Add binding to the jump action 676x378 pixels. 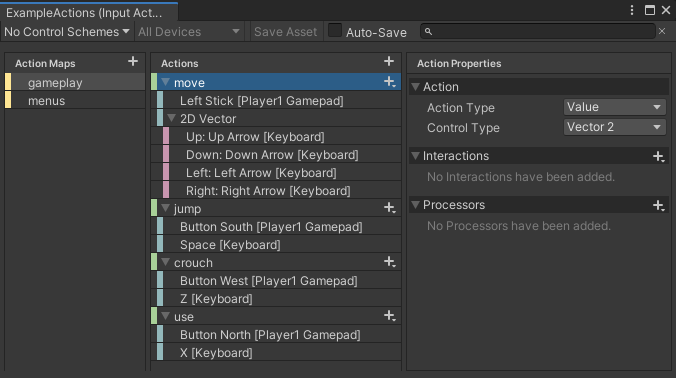pos(390,208)
